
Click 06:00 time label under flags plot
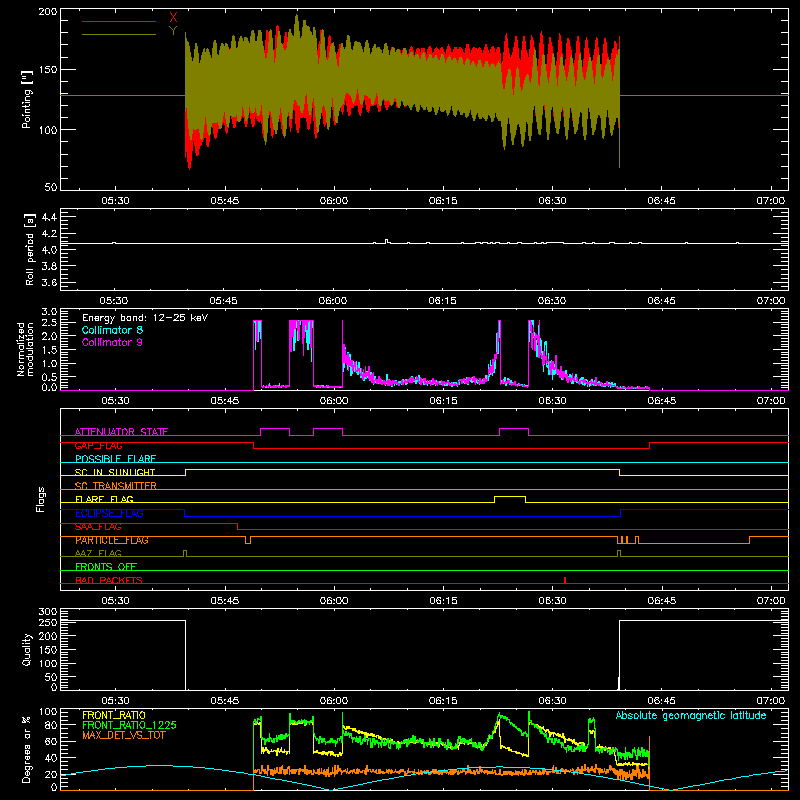coord(334,601)
